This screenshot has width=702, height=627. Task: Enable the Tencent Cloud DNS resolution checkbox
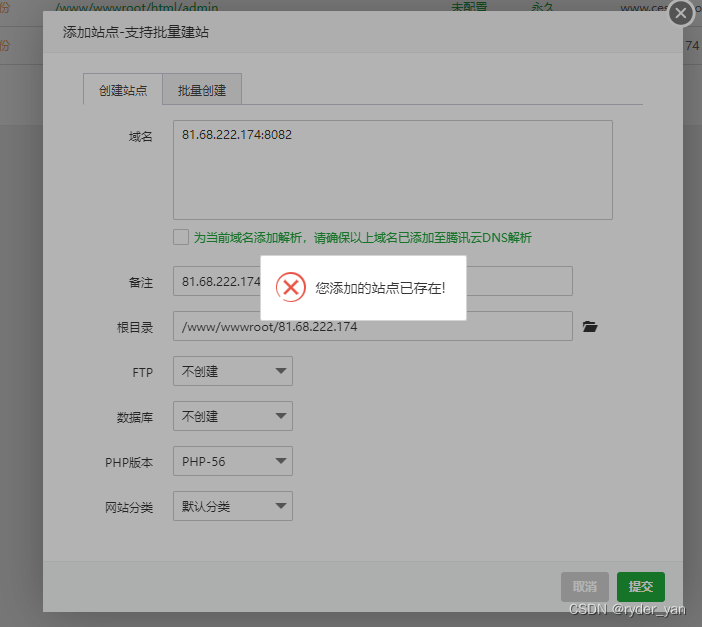pos(181,237)
